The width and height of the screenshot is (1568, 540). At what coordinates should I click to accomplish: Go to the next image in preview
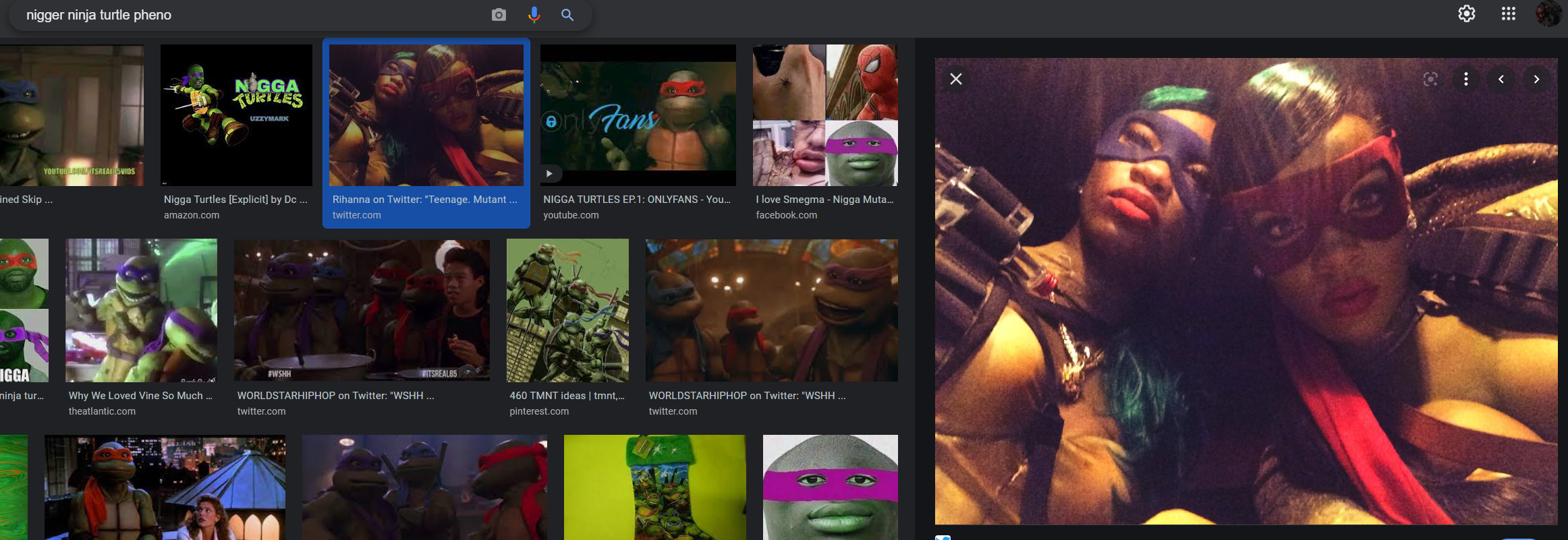pyautogui.click(x=1536, y=79)
